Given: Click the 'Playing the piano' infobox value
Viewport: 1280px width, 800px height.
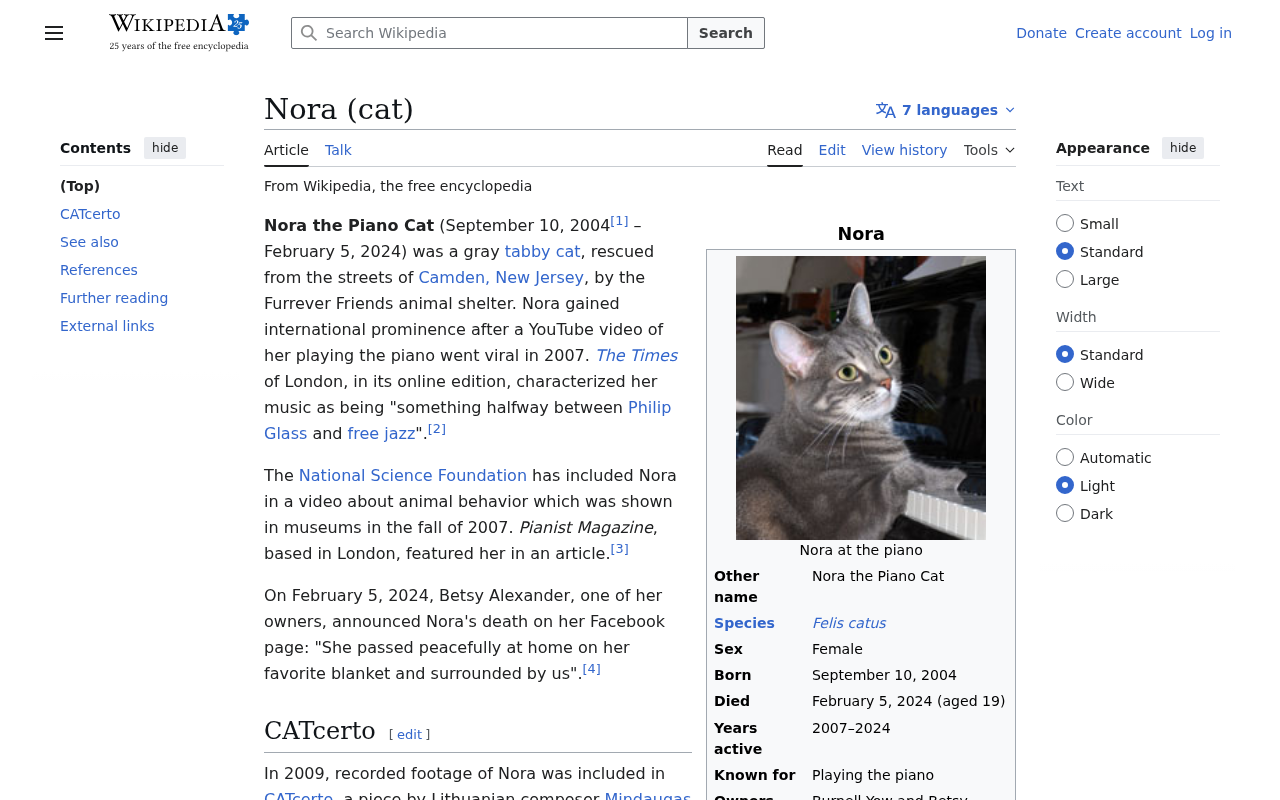Looking at the screenshot, I should click(x=873, y=775).
